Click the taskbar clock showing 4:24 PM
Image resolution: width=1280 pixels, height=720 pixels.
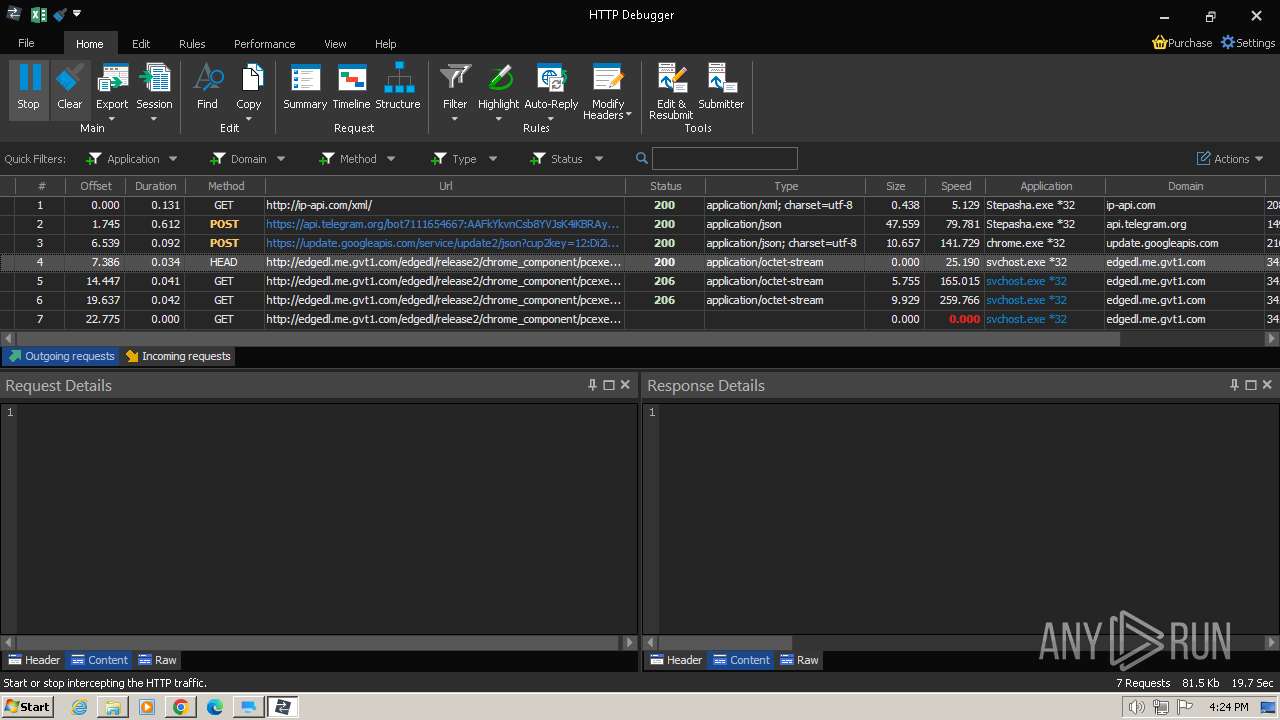[x=1228, y=707]
